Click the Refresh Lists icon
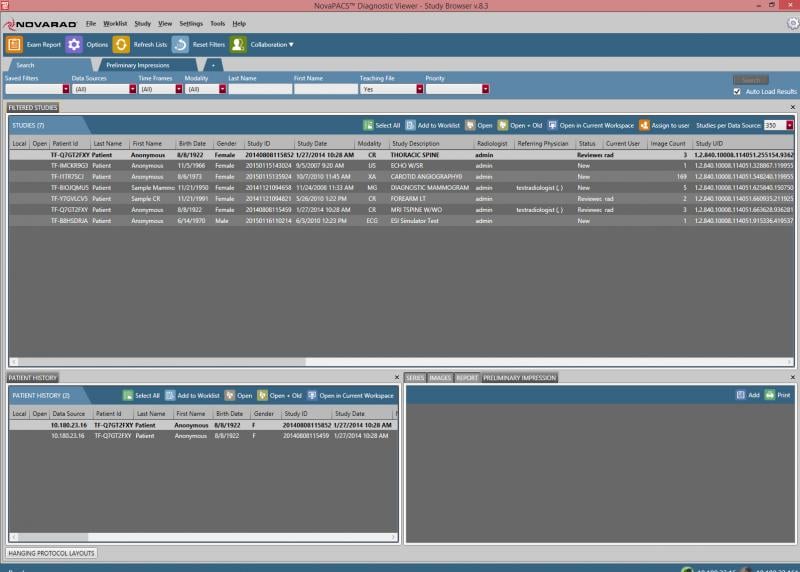Screen dimensions: 800x572 click(x=121, y=44)
